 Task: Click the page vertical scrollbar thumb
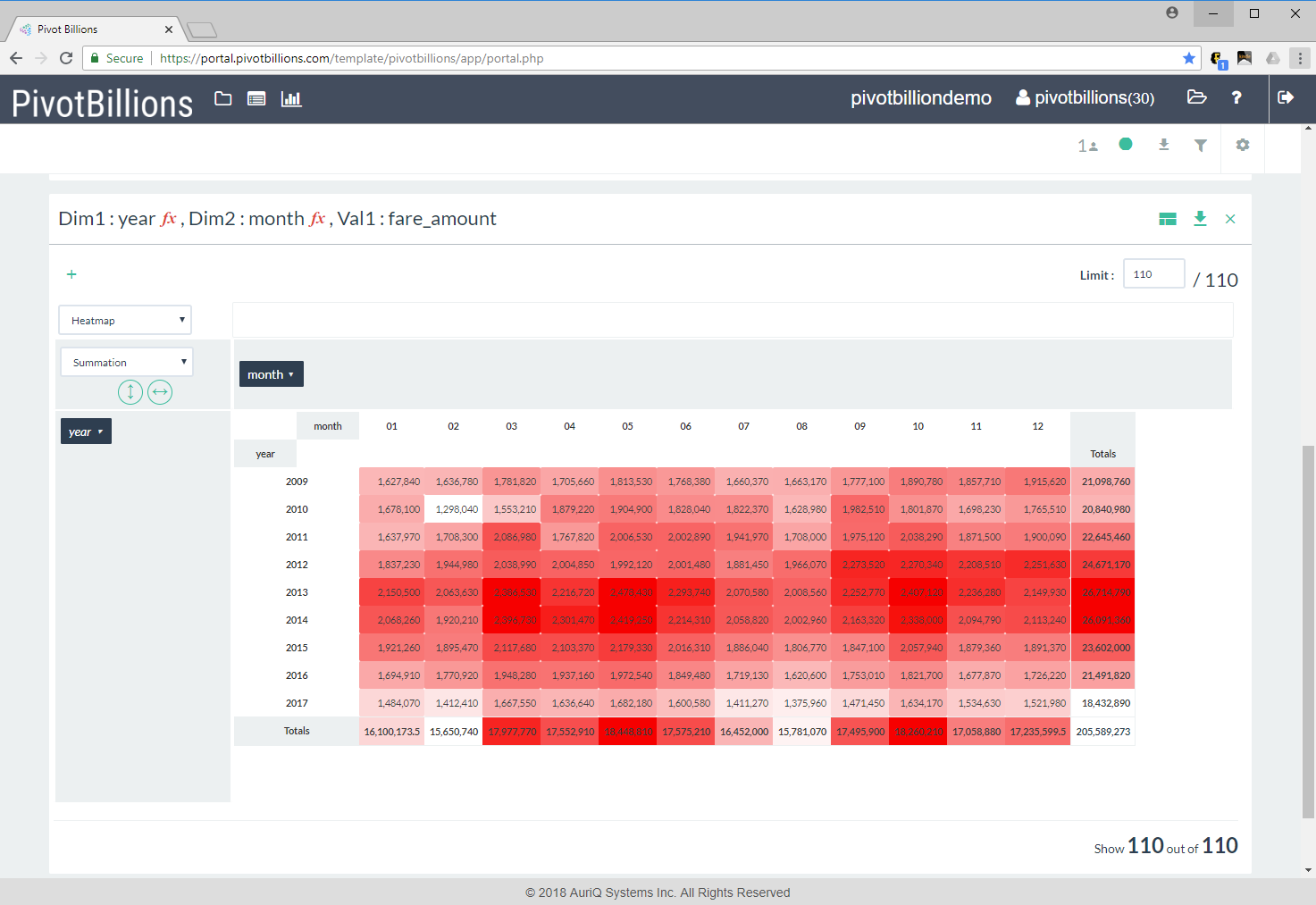(1308, 631)
